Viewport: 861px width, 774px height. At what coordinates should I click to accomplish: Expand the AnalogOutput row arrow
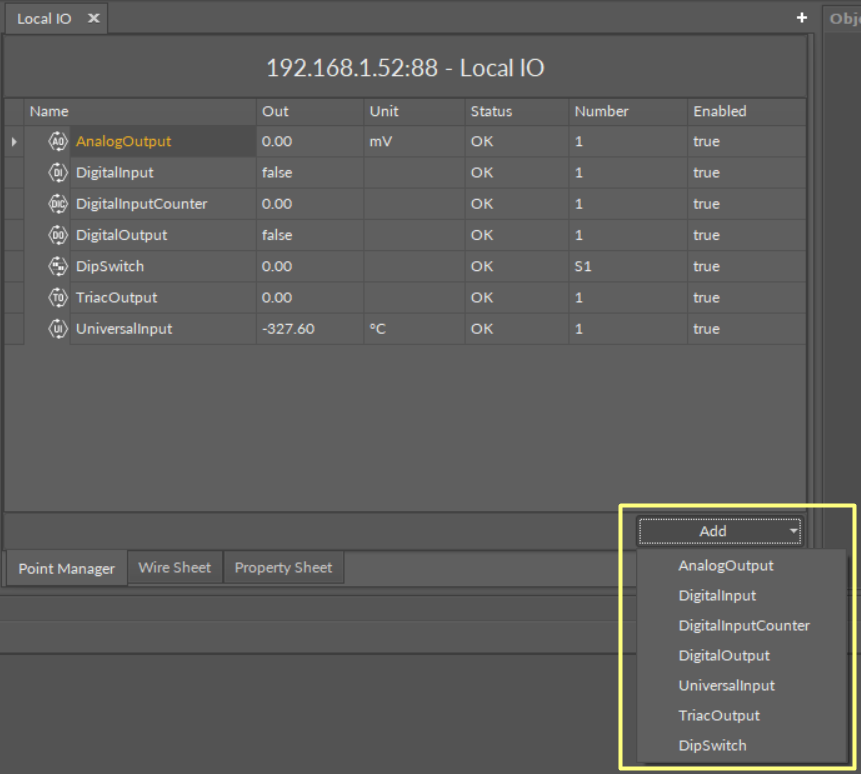click(14, 142)
